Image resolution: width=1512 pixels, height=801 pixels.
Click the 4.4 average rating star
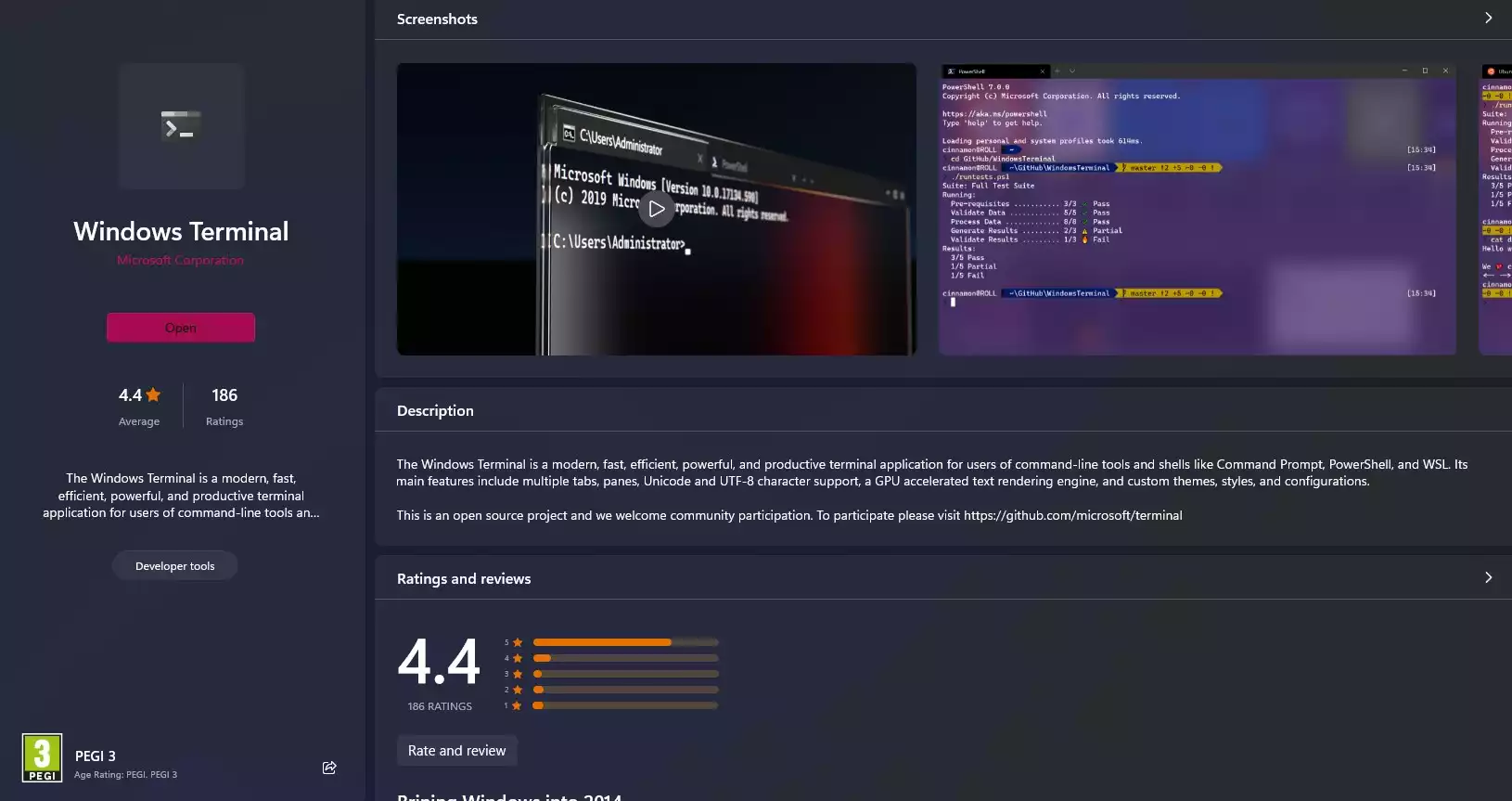pyautogui.click(x=154, y=394)
